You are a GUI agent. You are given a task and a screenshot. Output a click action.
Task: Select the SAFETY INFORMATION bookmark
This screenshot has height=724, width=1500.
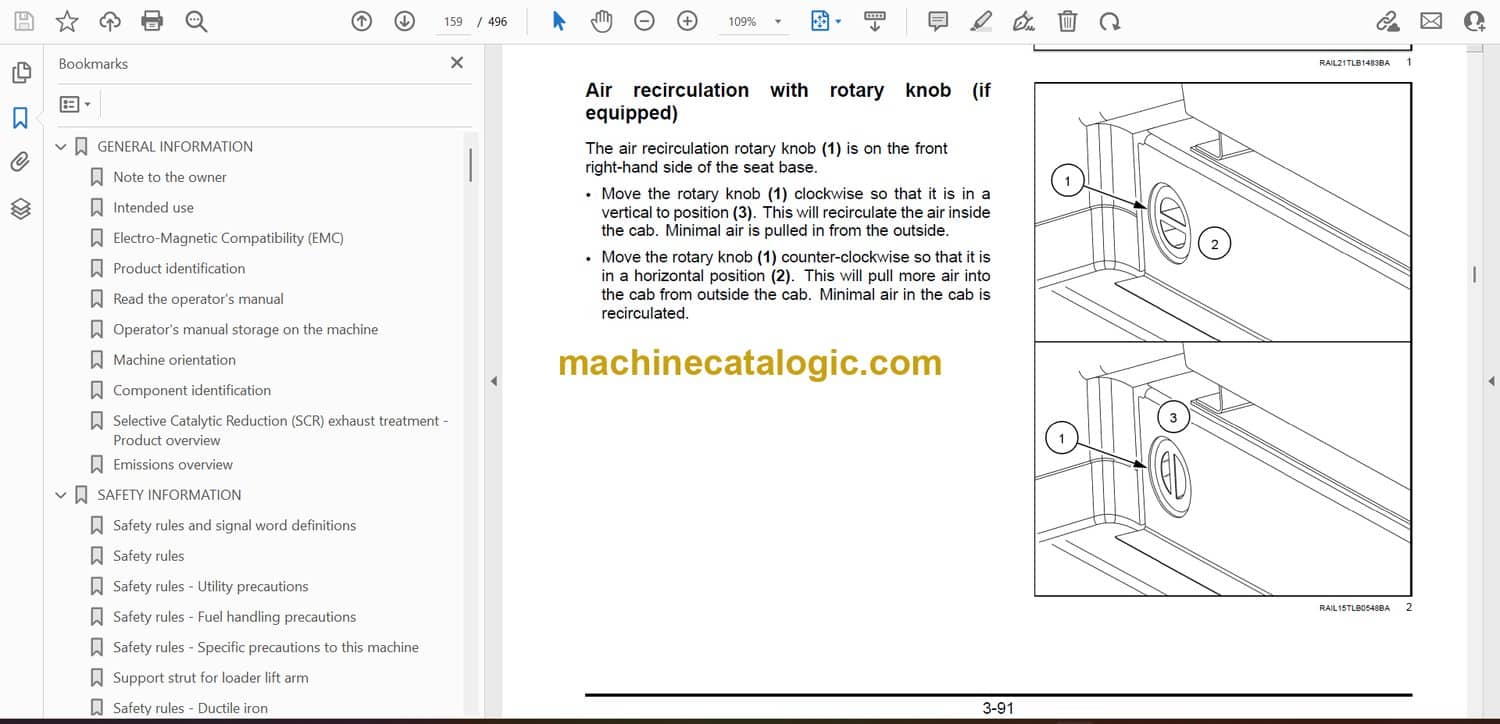[169, 495]
